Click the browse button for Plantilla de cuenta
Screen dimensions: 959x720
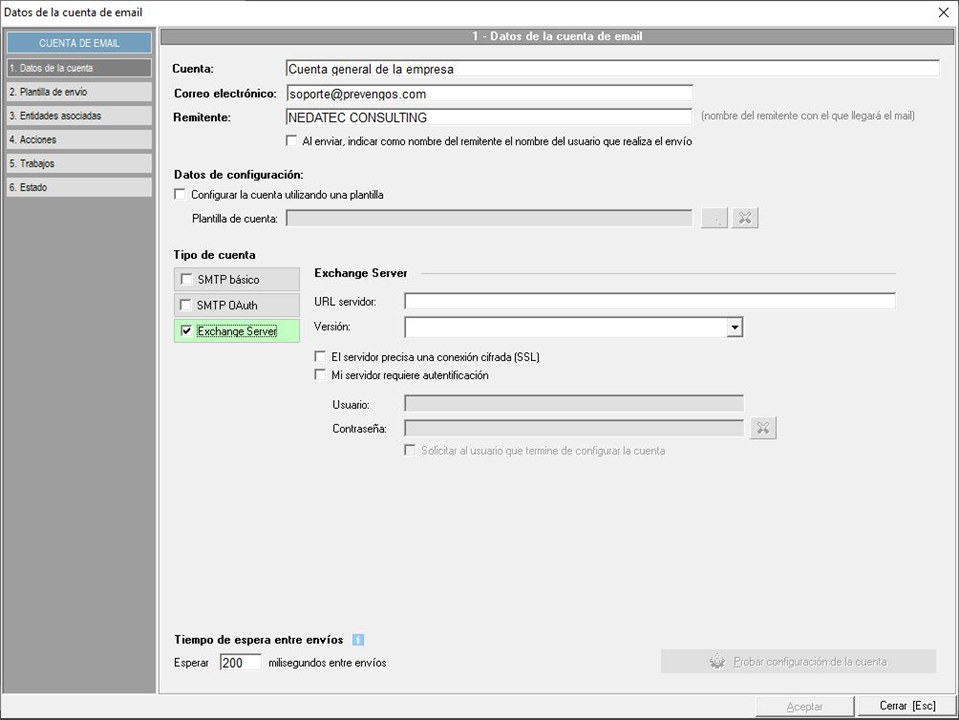coord(714,218)
